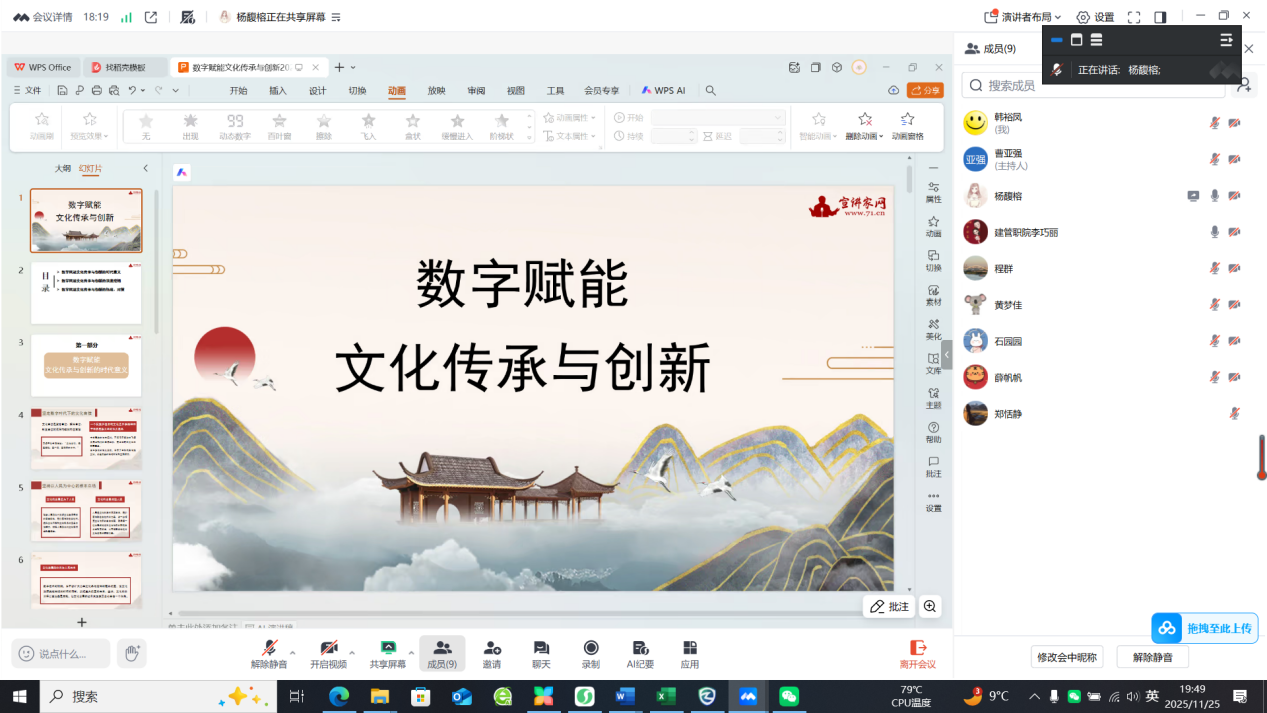Toggle the side panel icon in top bar
This screenshot has height=713, width=1267.
click(1160, 17)
